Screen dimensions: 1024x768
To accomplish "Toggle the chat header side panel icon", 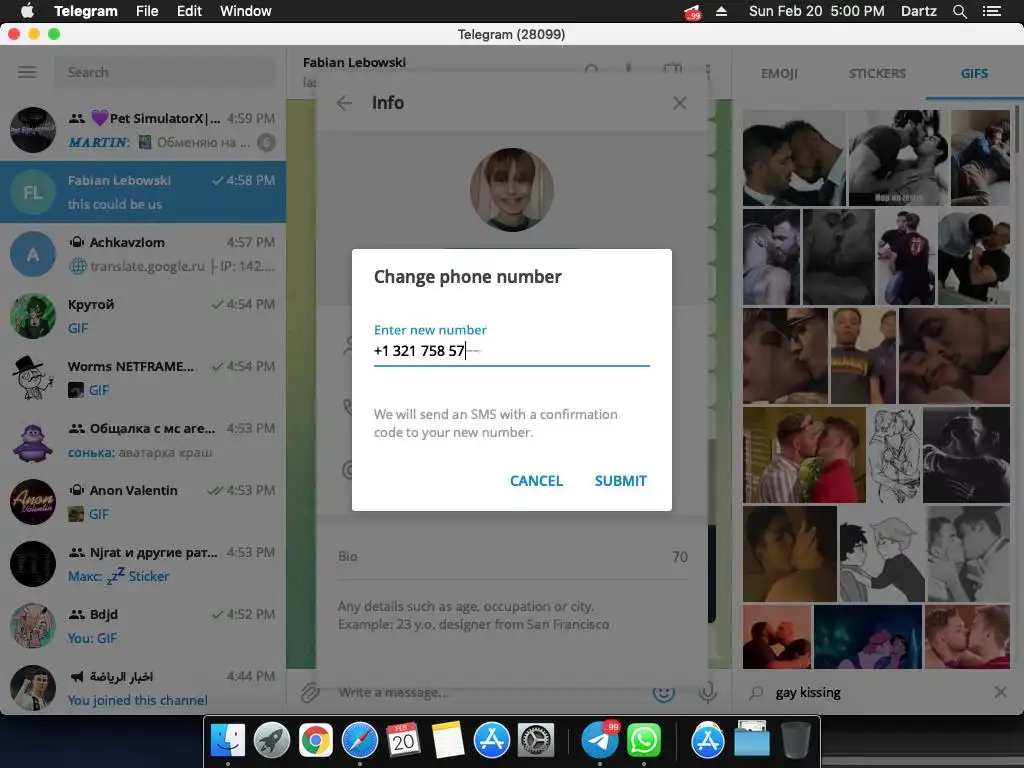I will [673, 69].
